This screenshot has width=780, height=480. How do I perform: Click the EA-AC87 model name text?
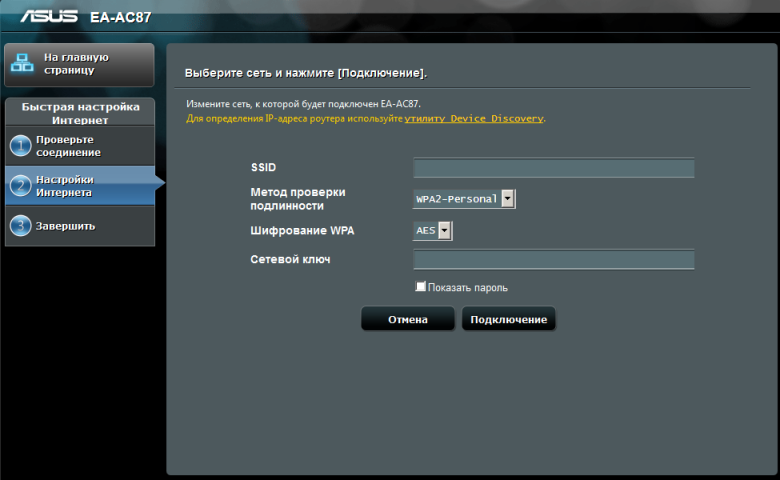[120, 17]
